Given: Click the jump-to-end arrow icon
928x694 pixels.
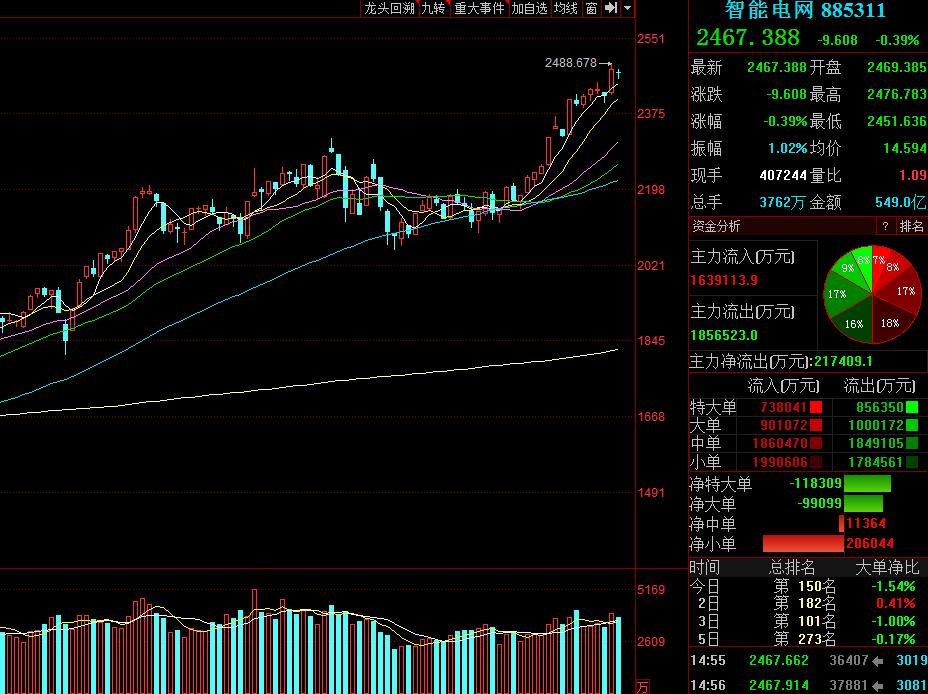Looking at the screenshot, I should (611, 8).
